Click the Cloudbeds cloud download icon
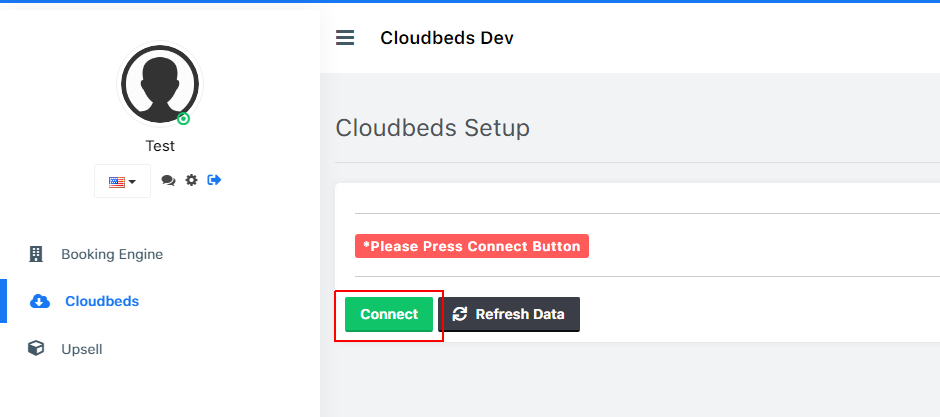This screenshot has width=940, height=417. pos(40,301)
